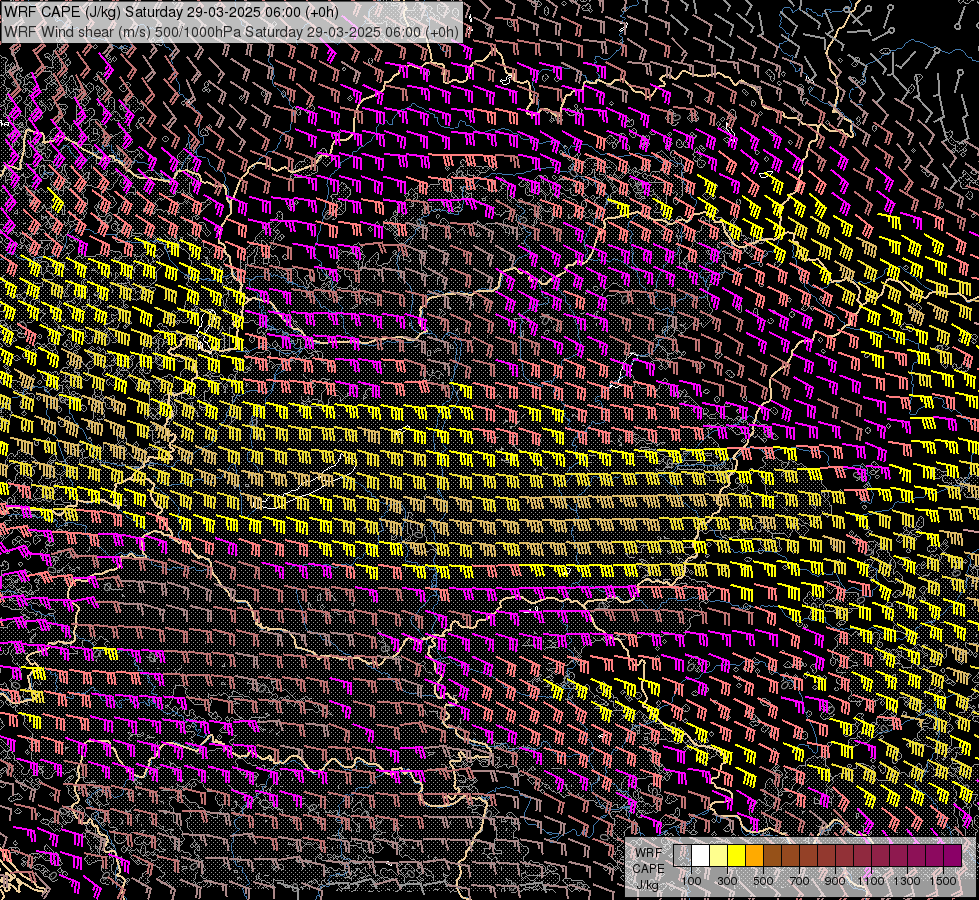
Task: Click the legend value 1300
Action: [907, 881]
